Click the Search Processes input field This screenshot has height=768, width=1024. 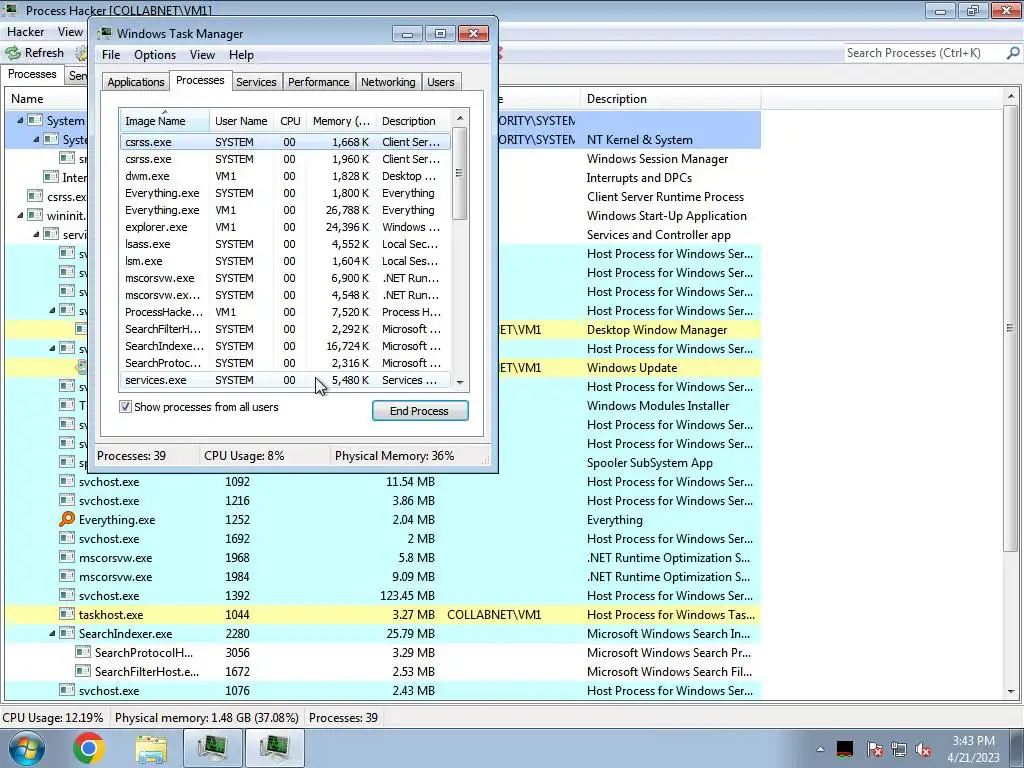(x=923, y=53)
